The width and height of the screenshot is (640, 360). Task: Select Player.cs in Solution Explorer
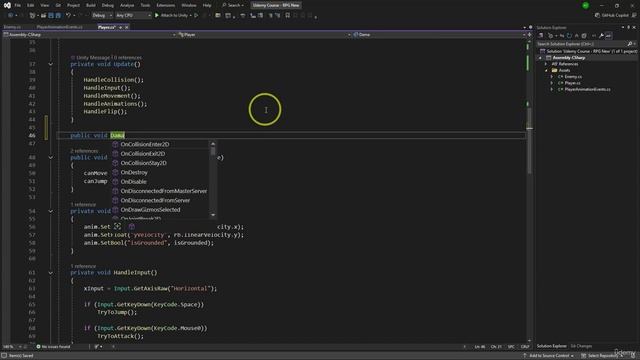(x=572, y=83)
